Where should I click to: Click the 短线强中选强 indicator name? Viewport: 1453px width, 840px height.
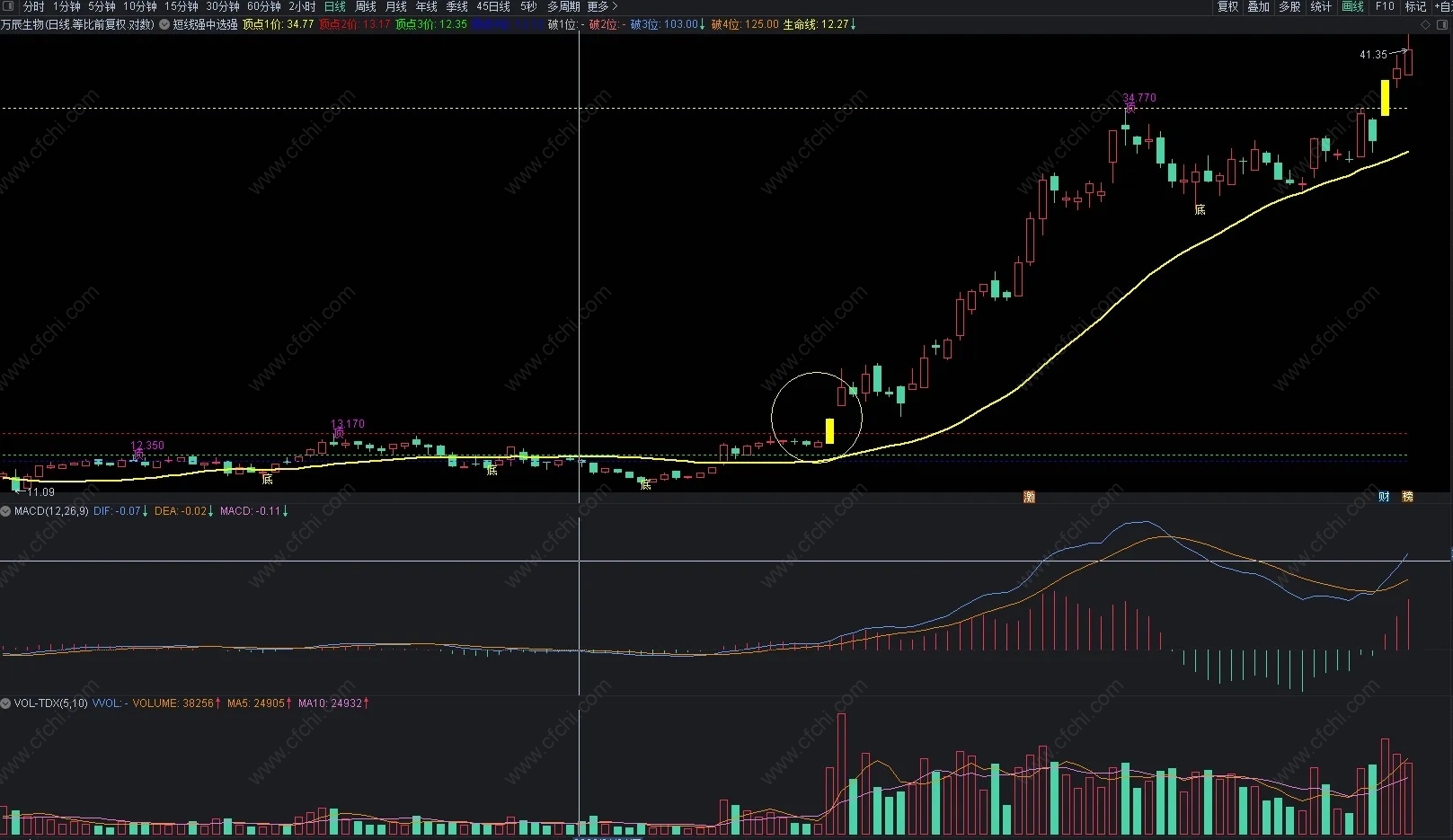point(205,24)
